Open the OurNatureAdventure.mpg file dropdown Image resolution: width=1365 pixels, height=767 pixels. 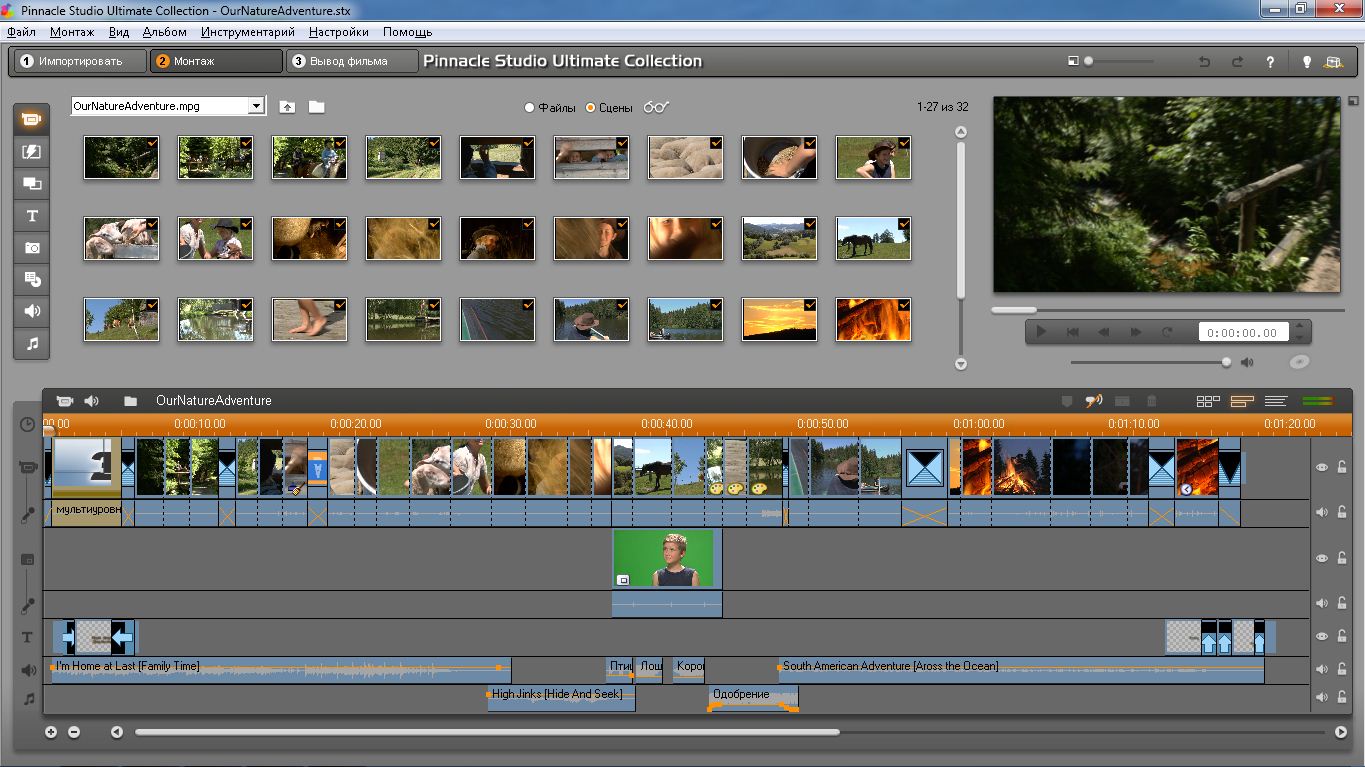pyautogui.click(x=256, y=106)
